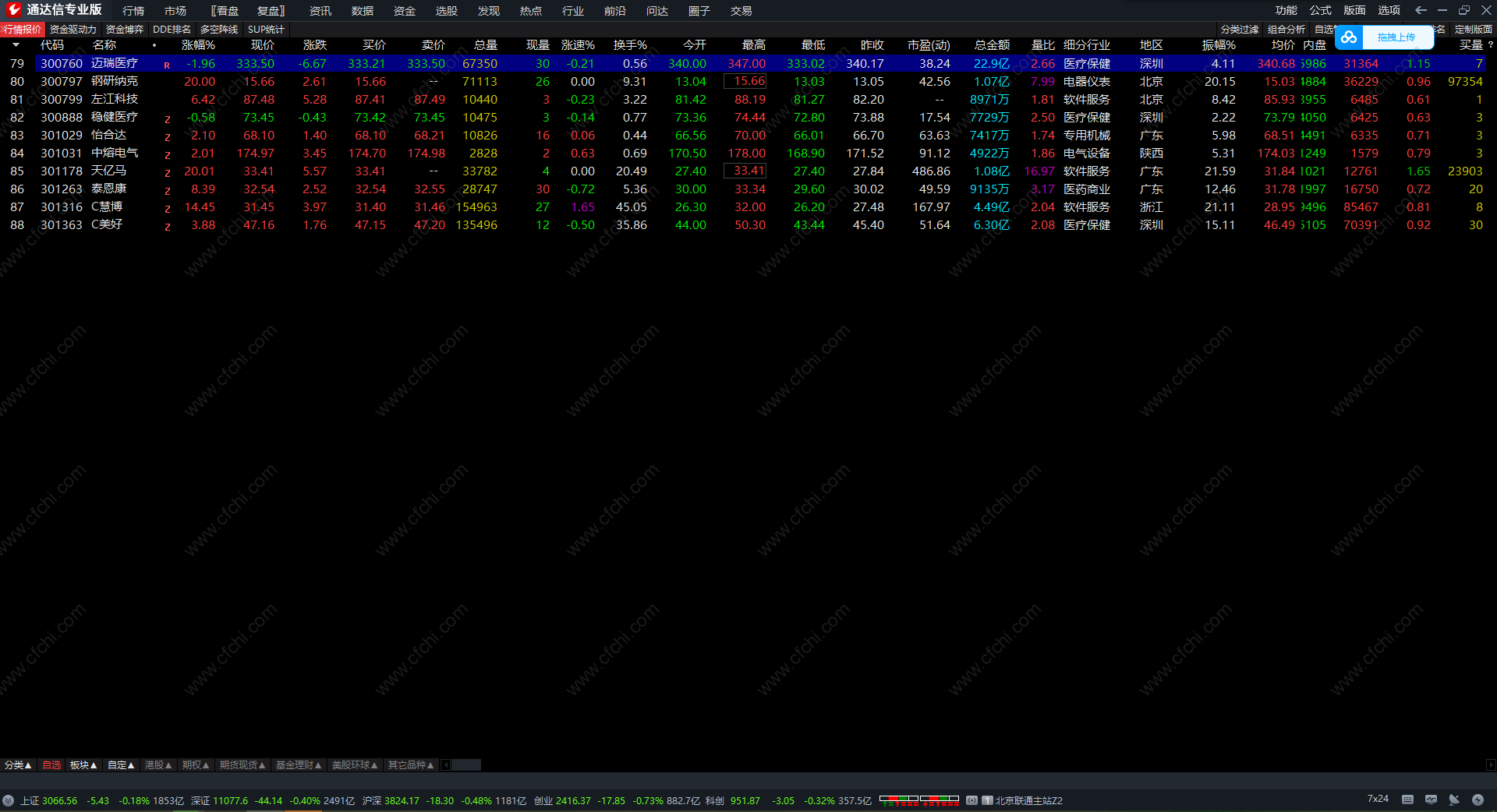This screenshot has width=1497, height=812.
Task: Open the 功能 menu at top right
Action: tap(1286, 10)
